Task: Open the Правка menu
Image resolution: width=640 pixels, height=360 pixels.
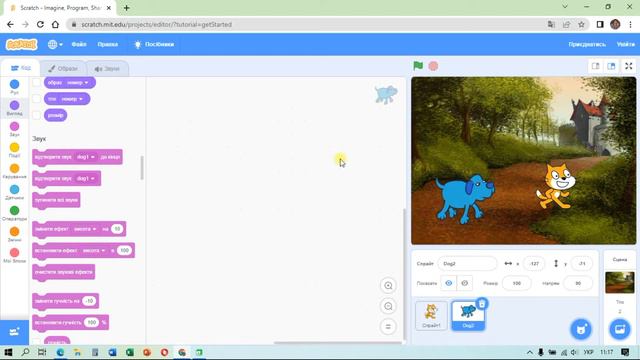Action: coord(108,44)
